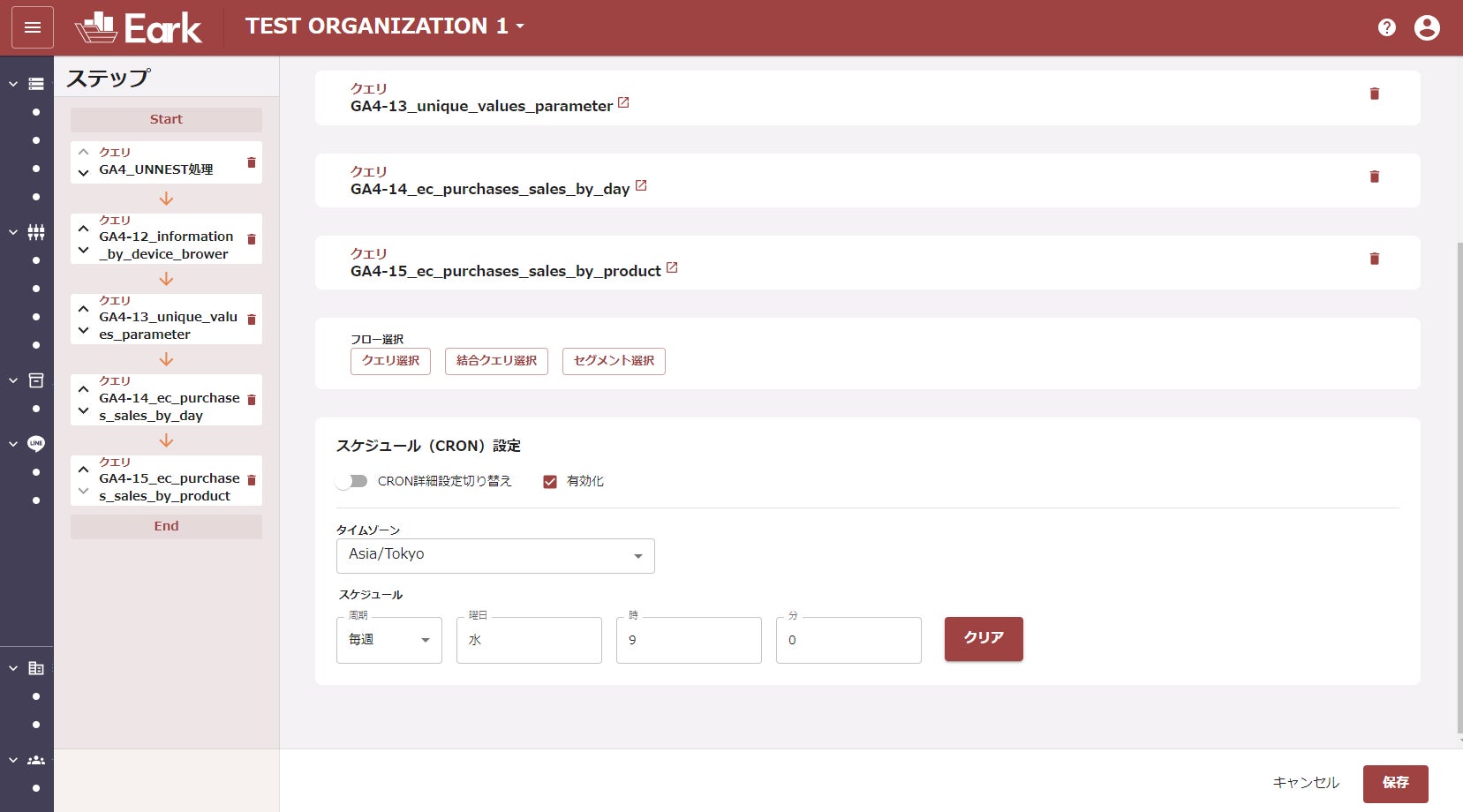Delete GA4-14_ec_purchases_sales_by_day step in Steps panel
This screenshot has height=812, width=1463.
(252, 400)
